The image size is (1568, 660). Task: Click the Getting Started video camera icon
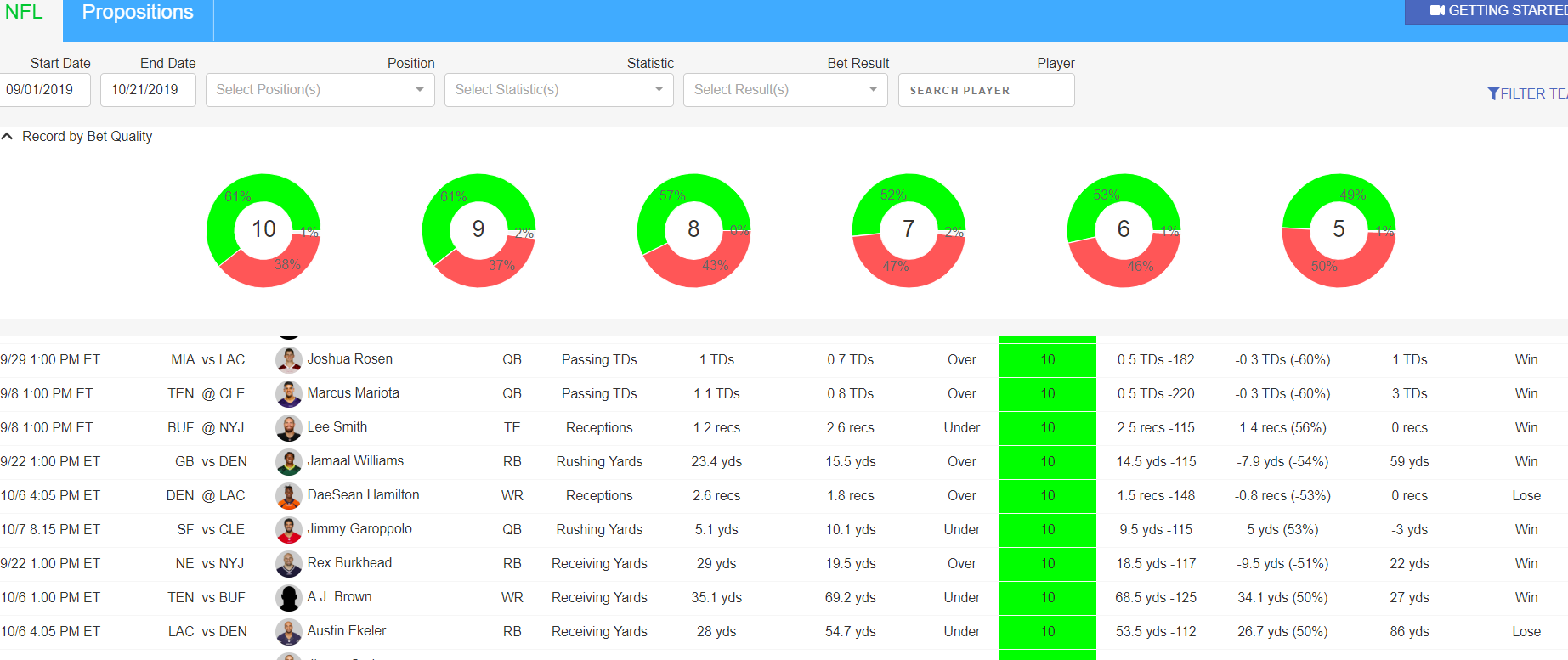point(1437,11)
